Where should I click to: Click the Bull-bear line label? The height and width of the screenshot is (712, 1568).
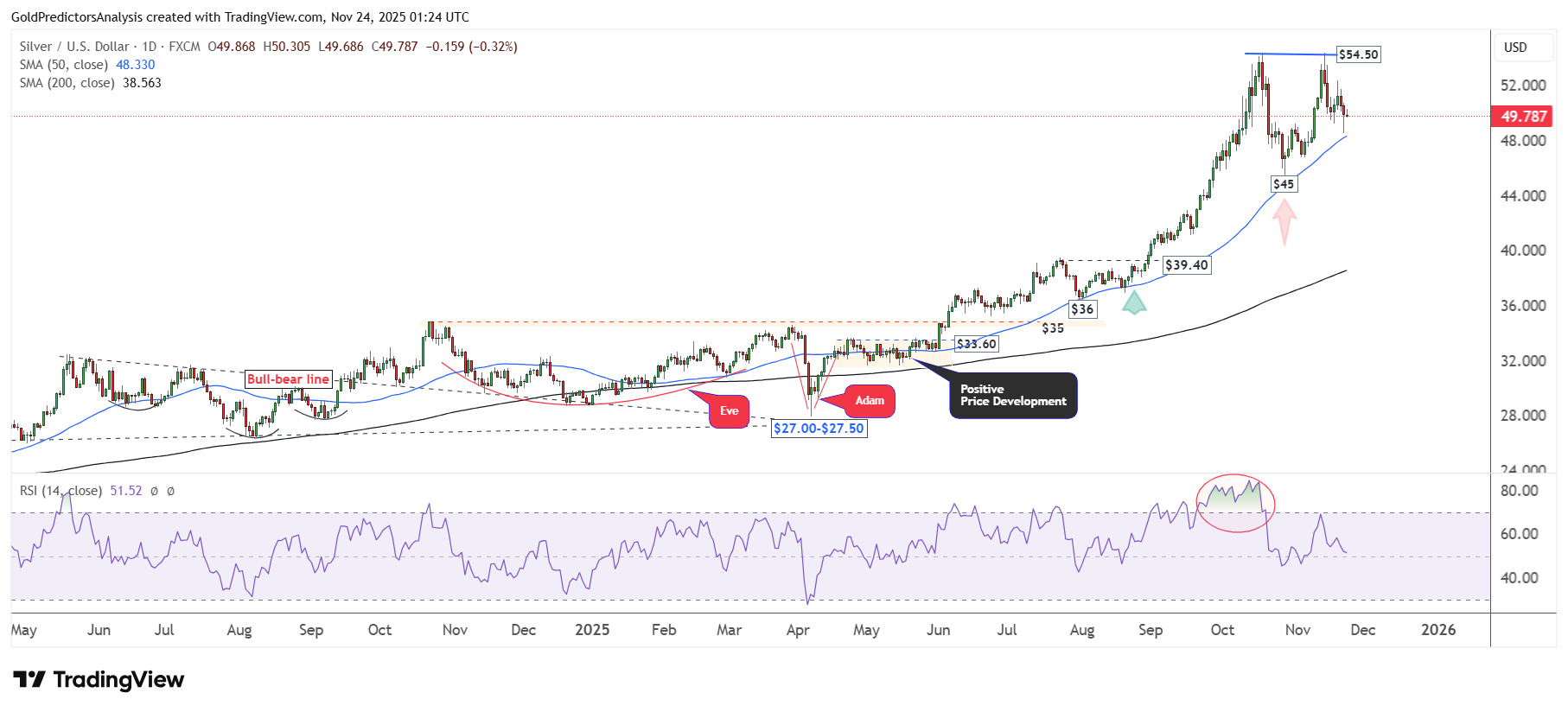(x=288, y=379)
